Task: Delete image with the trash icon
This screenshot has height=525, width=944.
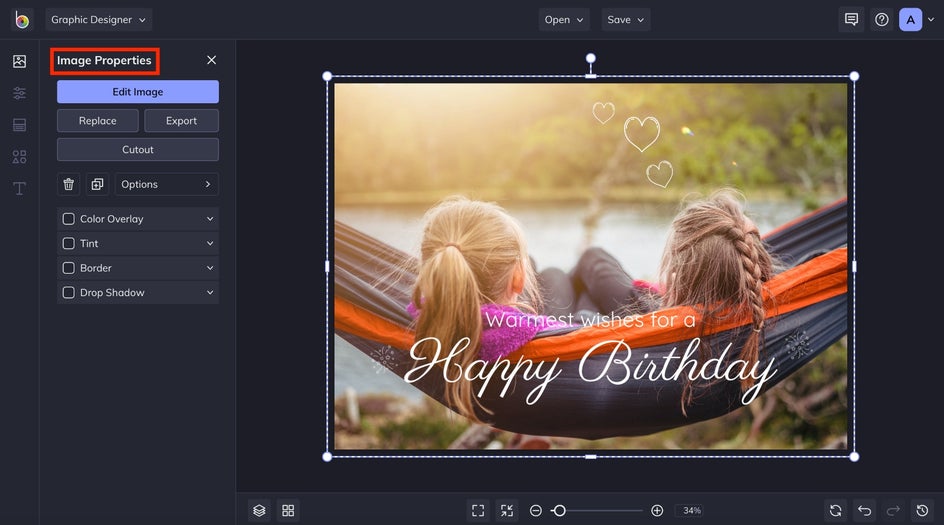Action: [69, 184]
